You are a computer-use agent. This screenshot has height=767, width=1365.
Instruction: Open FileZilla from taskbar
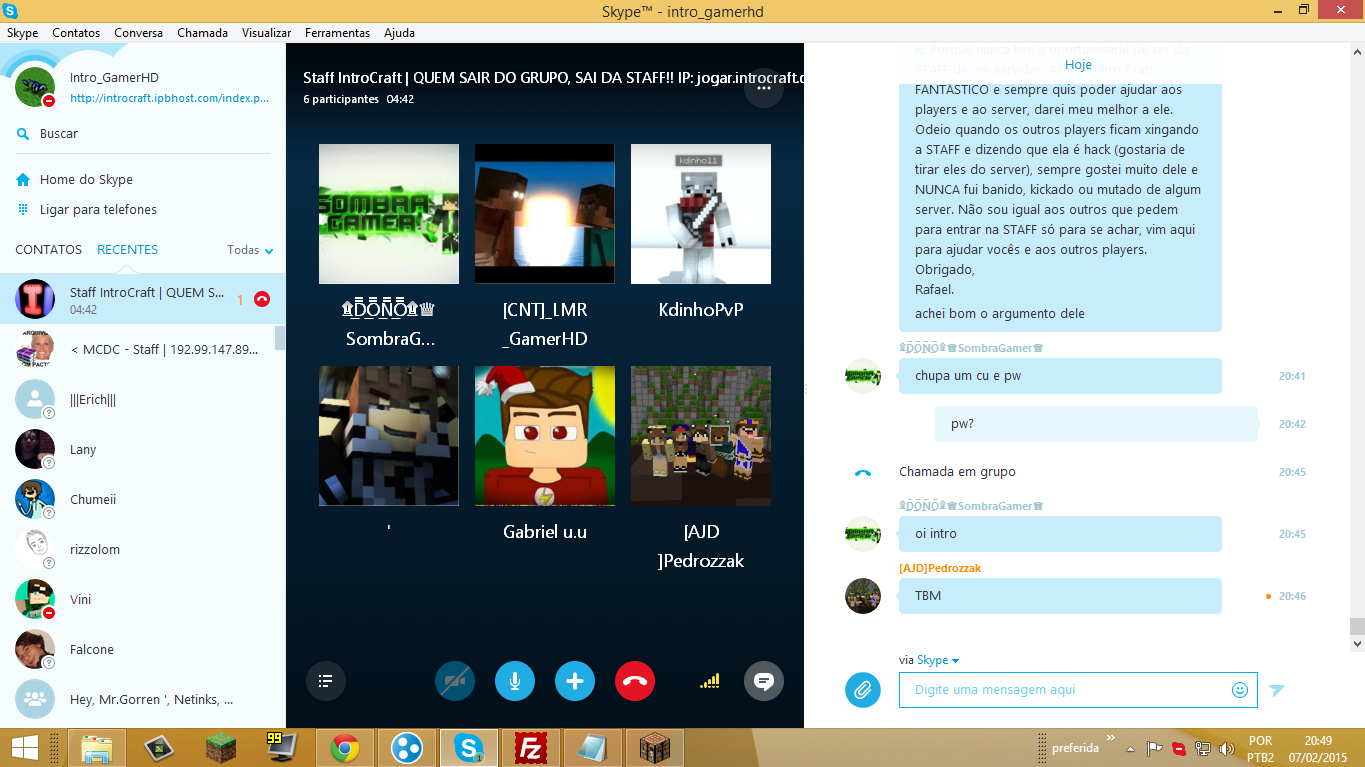(x=530, y=747)
